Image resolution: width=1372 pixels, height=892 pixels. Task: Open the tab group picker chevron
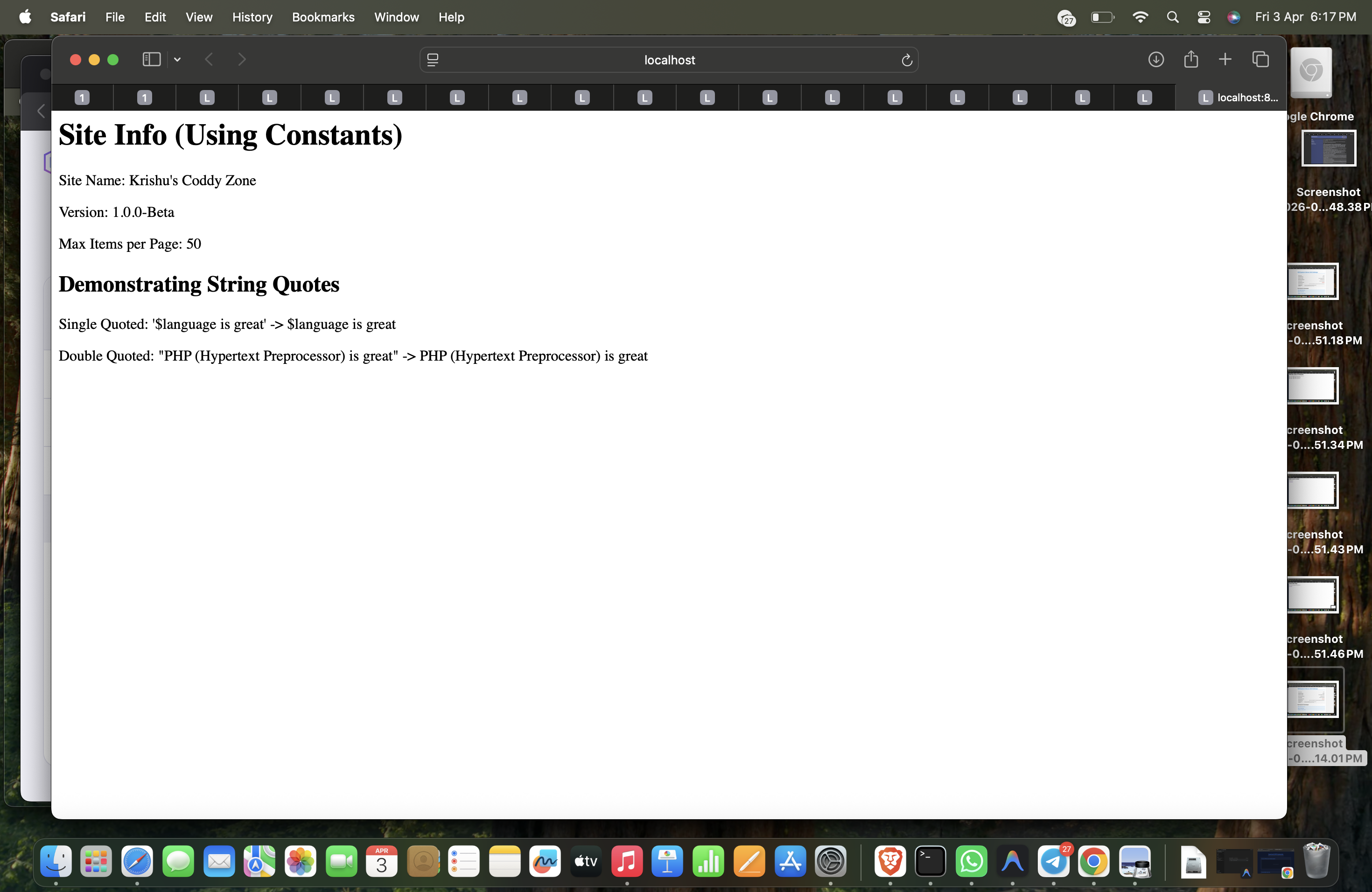pos(177,59)
